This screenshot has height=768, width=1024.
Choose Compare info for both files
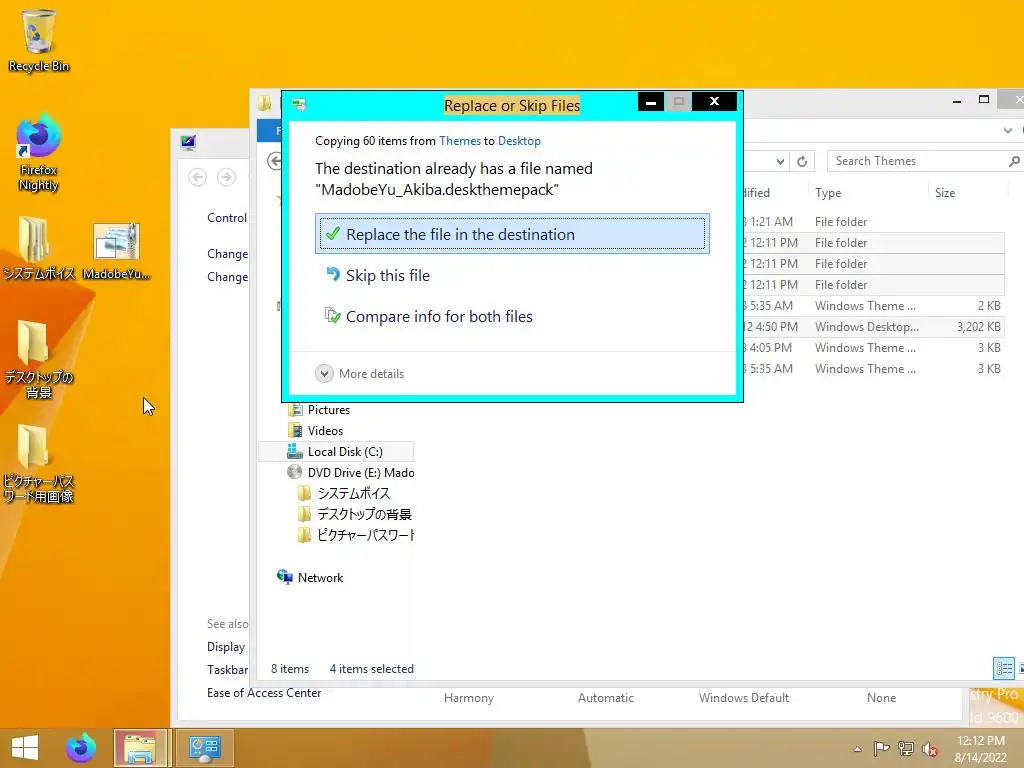tap(439, 317)
